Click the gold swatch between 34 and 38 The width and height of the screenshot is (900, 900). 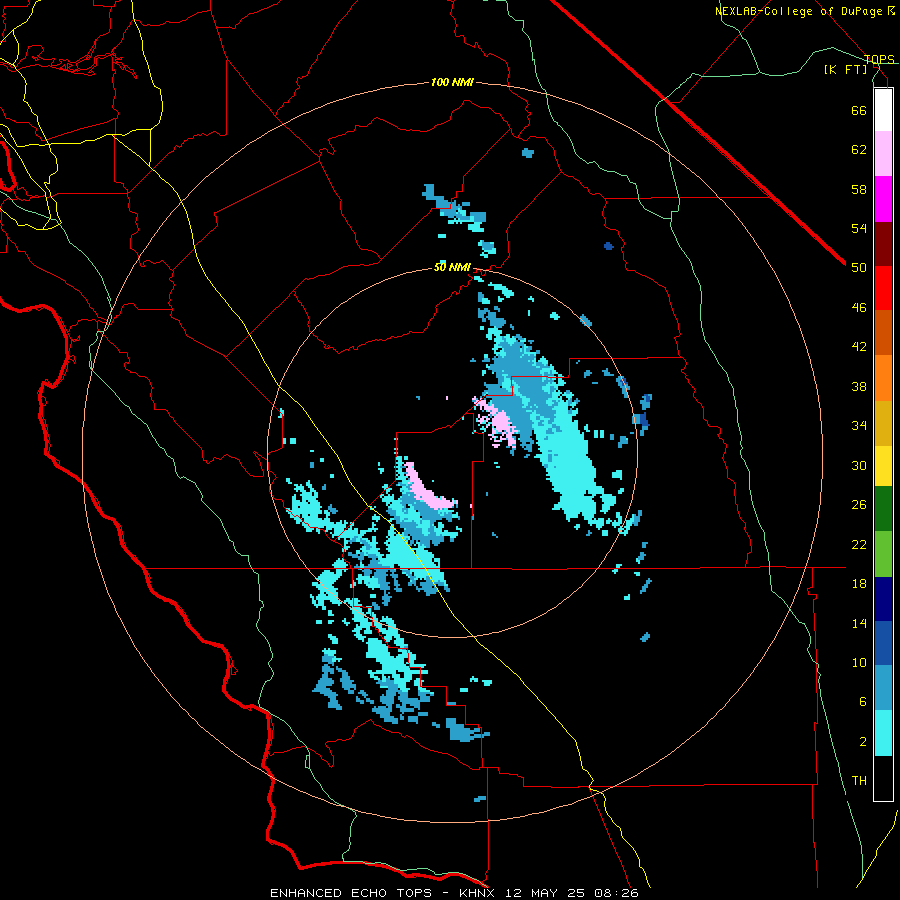click(883, 423)
